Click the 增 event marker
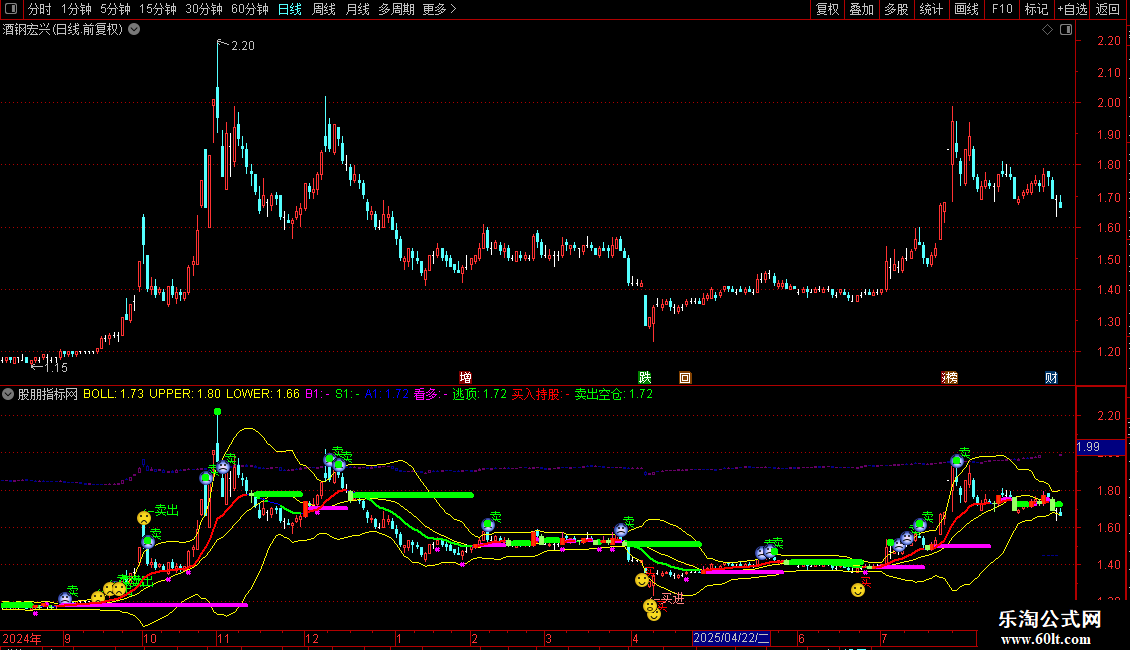 [x=466, y=378]
